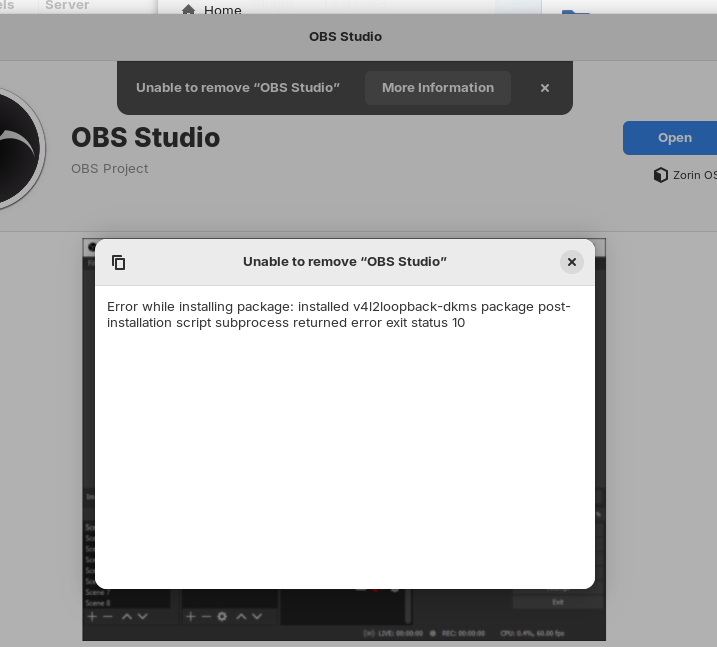Click the move scene down arrow in the screenshot

[x=143, y=617]
